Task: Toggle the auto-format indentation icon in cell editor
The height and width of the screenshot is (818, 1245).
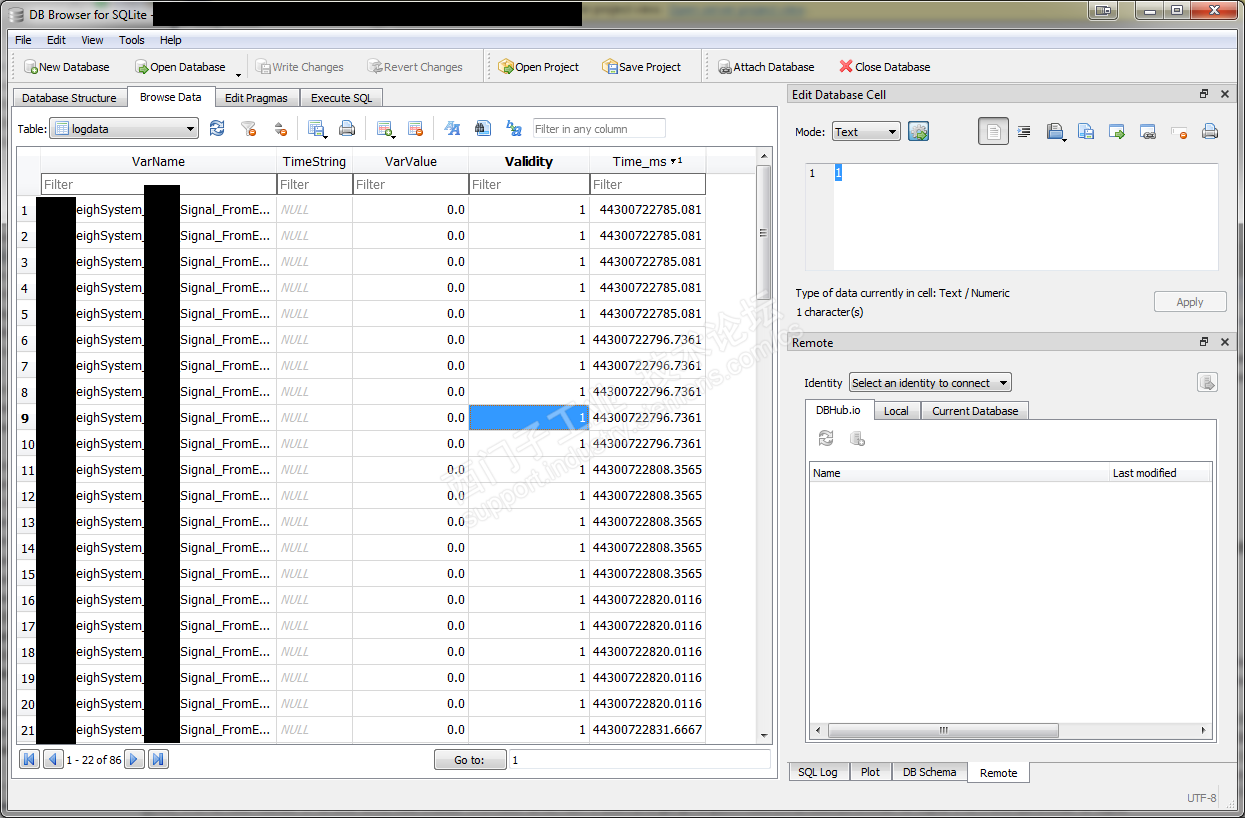Action: tap(1024, 132)
